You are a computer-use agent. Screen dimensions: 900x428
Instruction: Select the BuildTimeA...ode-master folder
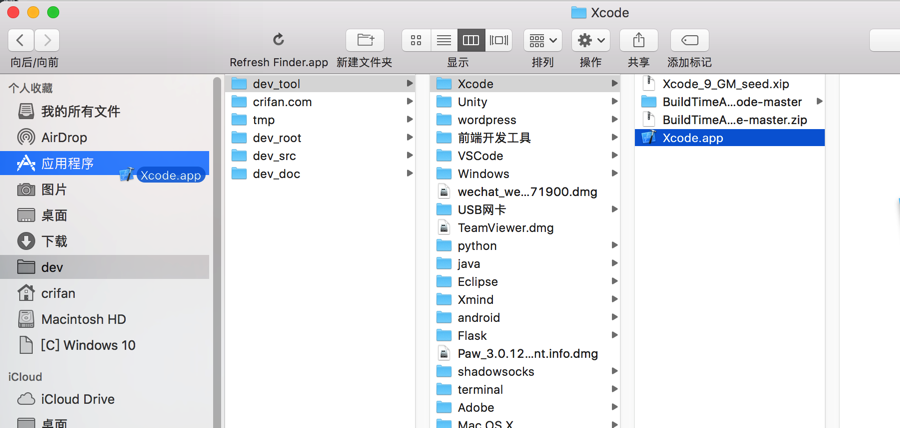[730, 102]
